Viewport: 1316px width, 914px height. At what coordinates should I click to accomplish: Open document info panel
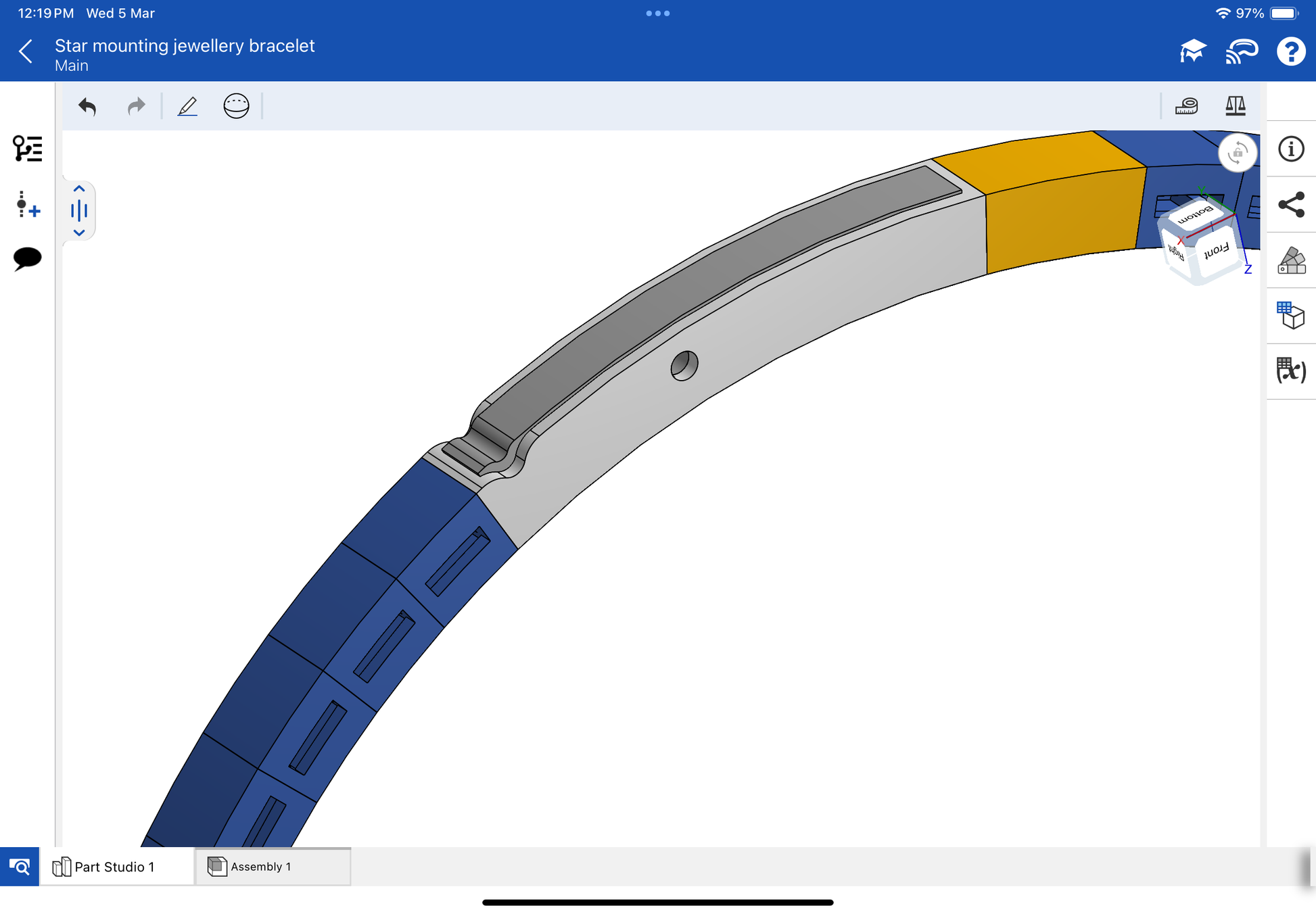click(x=1290, y=149)
